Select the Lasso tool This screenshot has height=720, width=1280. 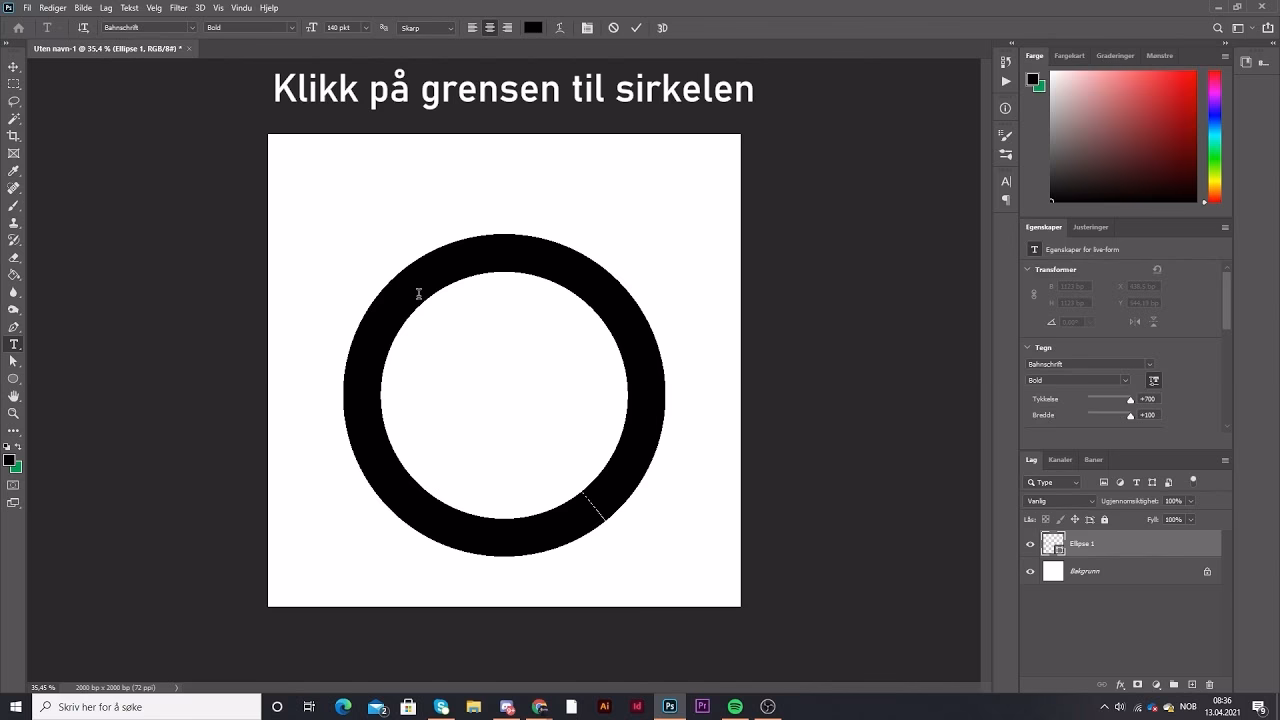point(13,101)
